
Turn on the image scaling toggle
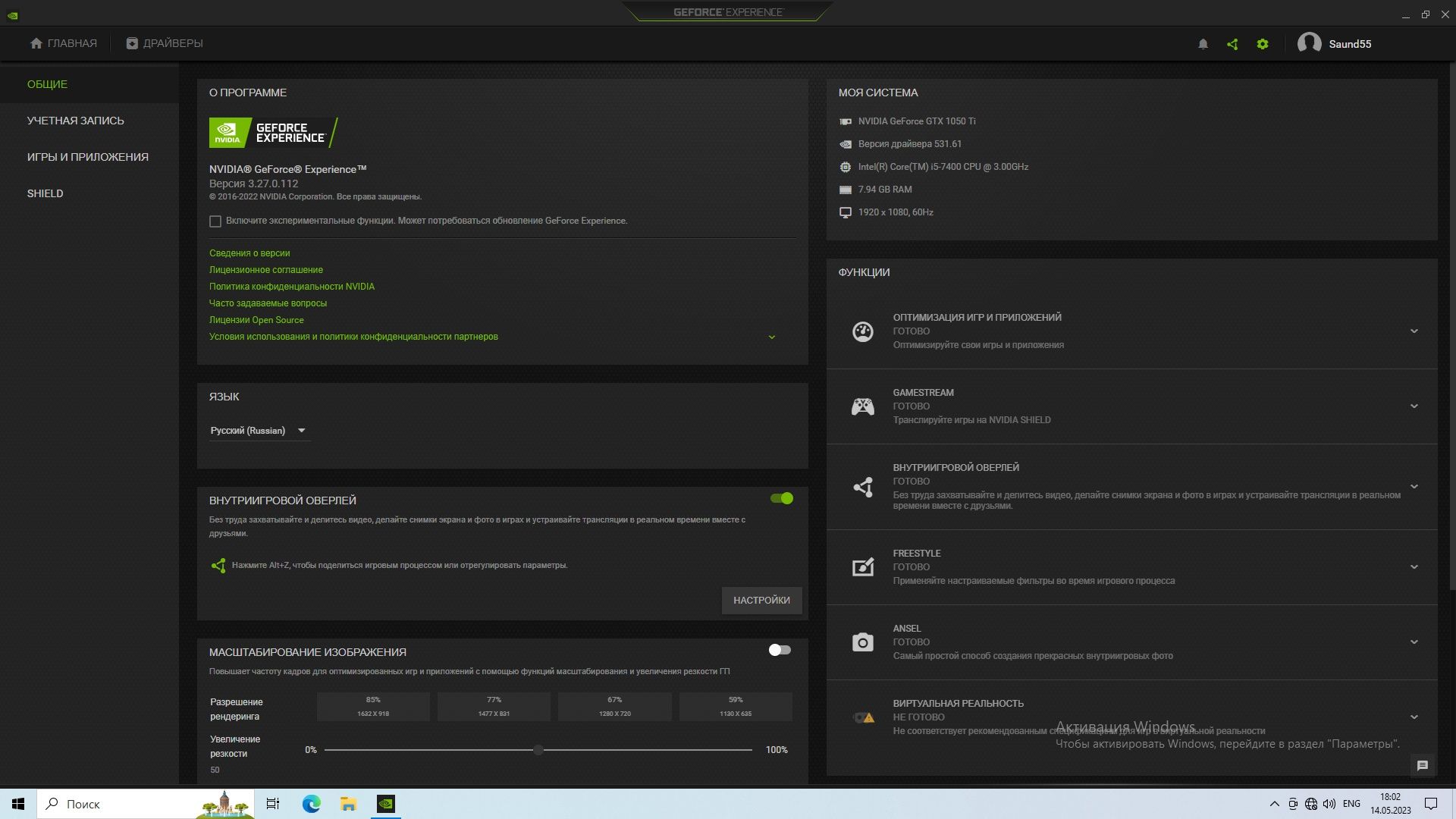point(780,650)
